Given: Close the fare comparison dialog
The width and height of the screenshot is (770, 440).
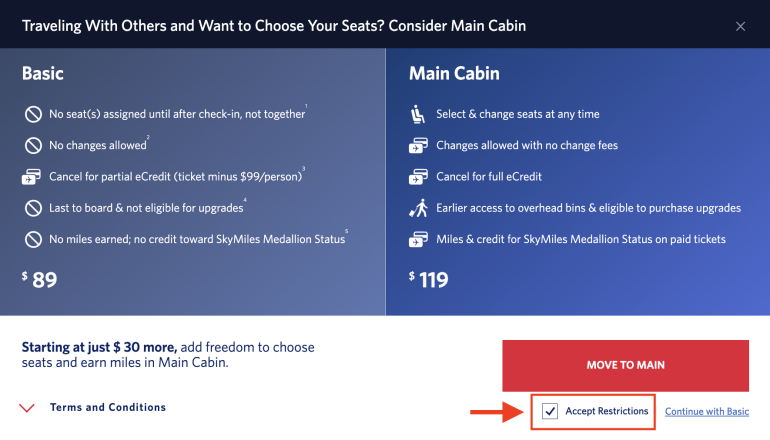Looking at the screenshot, I should coord(741,26).
